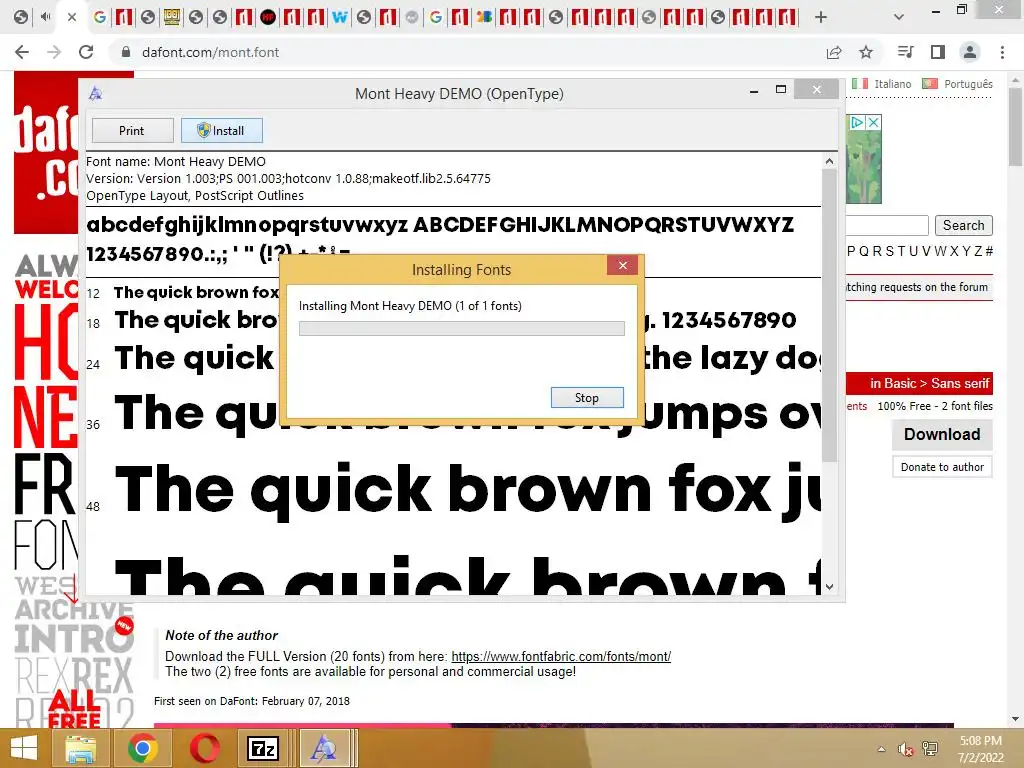
Task: Open a new browser tab
Action: tap(821, 17)
